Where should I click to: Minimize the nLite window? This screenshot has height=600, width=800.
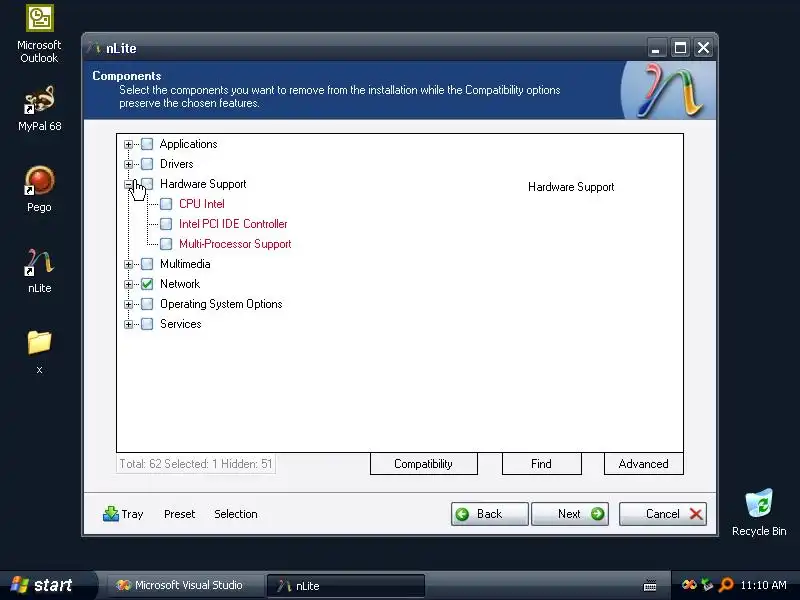[x=656, y=48]
